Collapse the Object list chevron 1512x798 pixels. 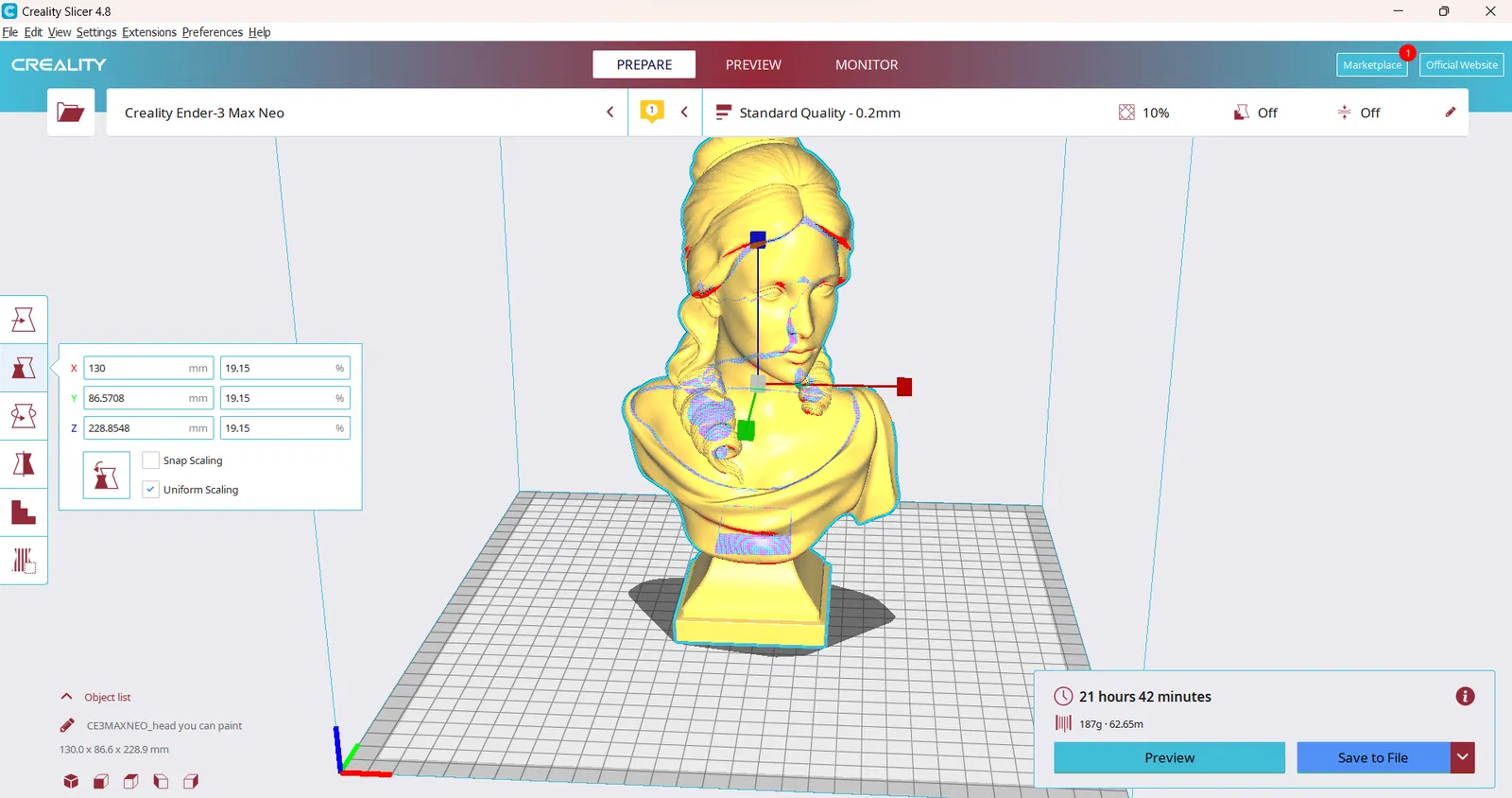pos(66,697)
